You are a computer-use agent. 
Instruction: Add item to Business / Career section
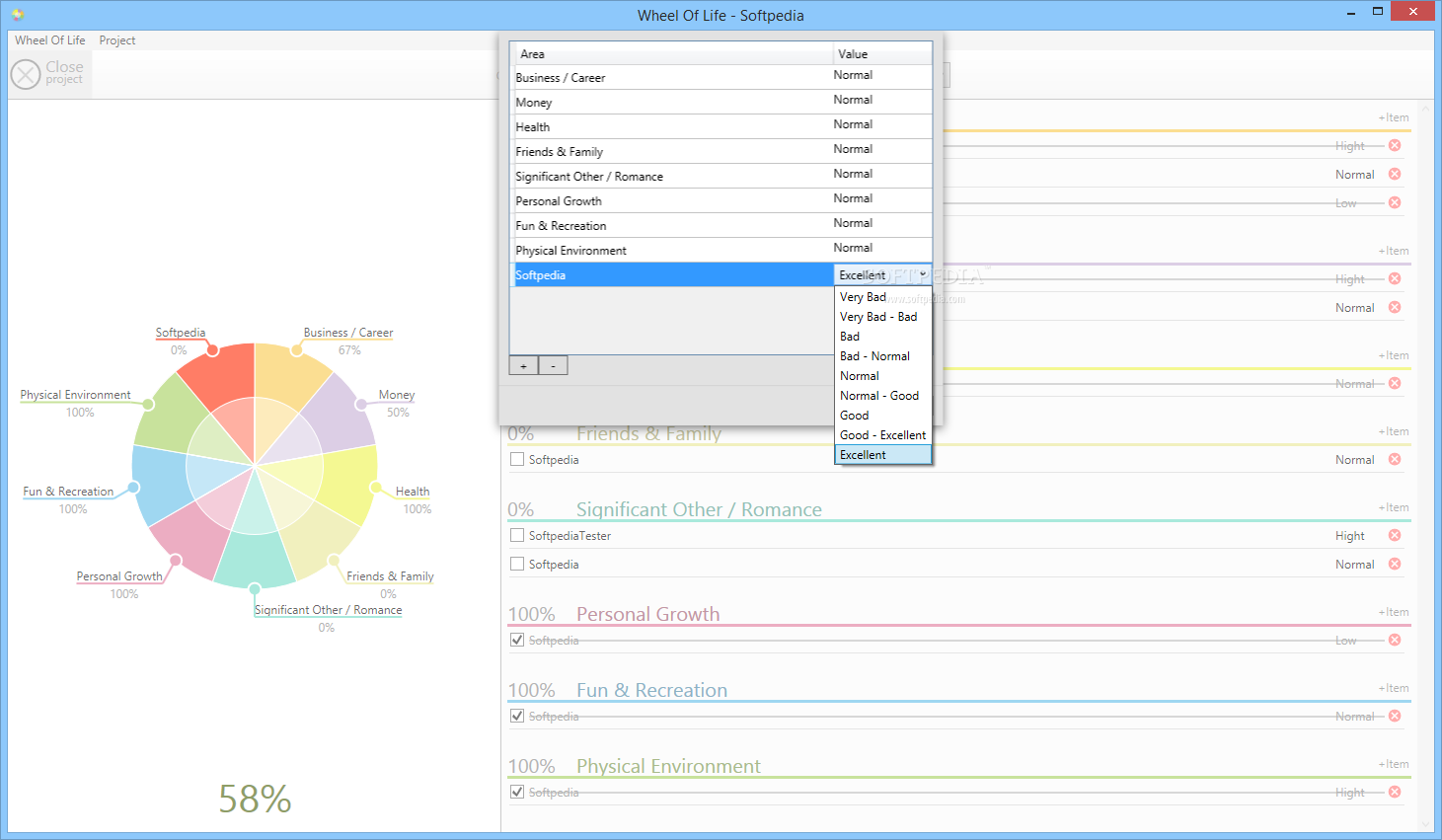click(x=1394, y=117)
